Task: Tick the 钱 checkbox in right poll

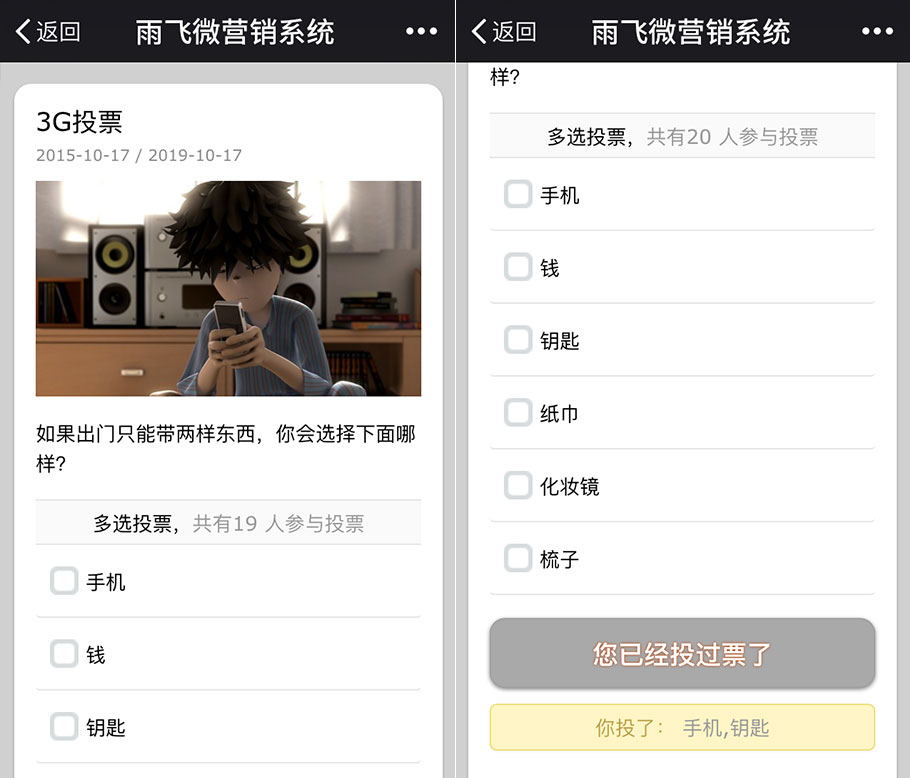Action: click(x=518, y=267)
